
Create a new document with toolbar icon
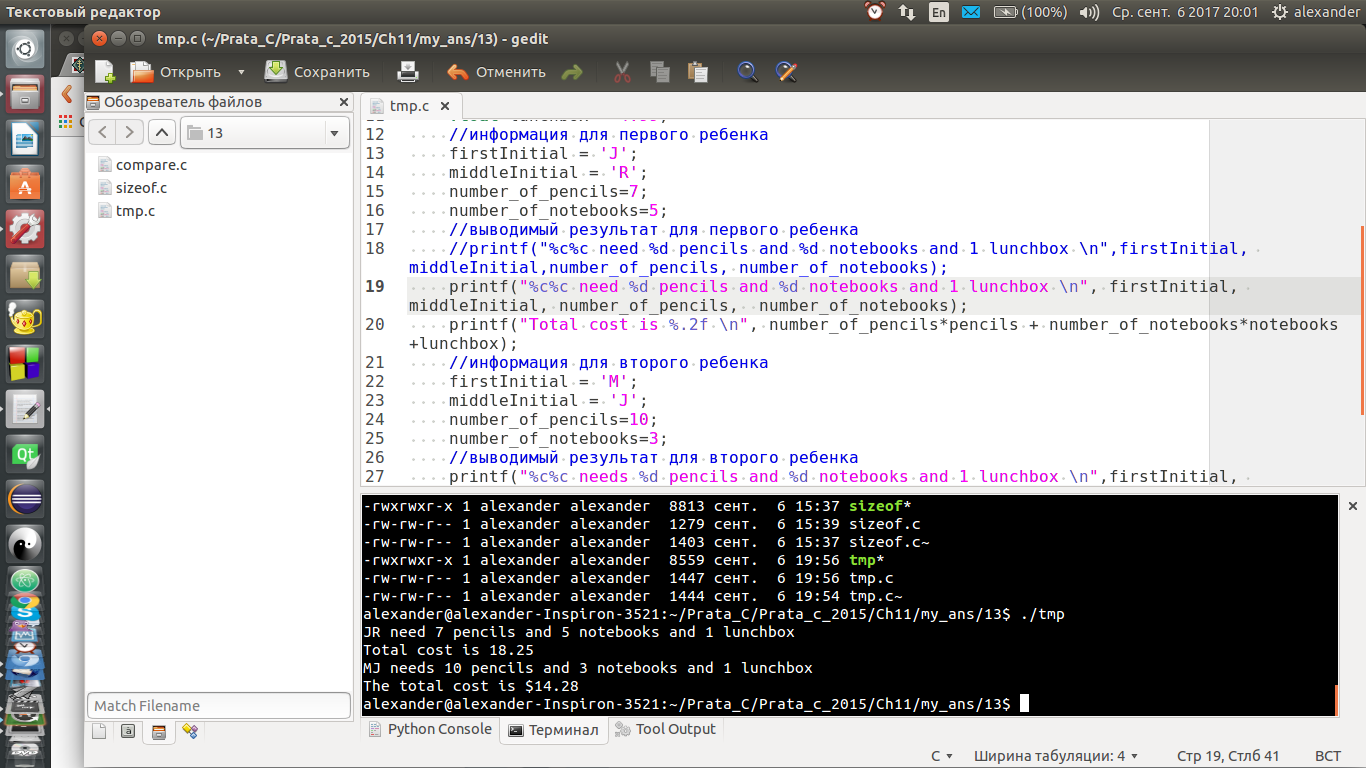(x=104, y=72)
